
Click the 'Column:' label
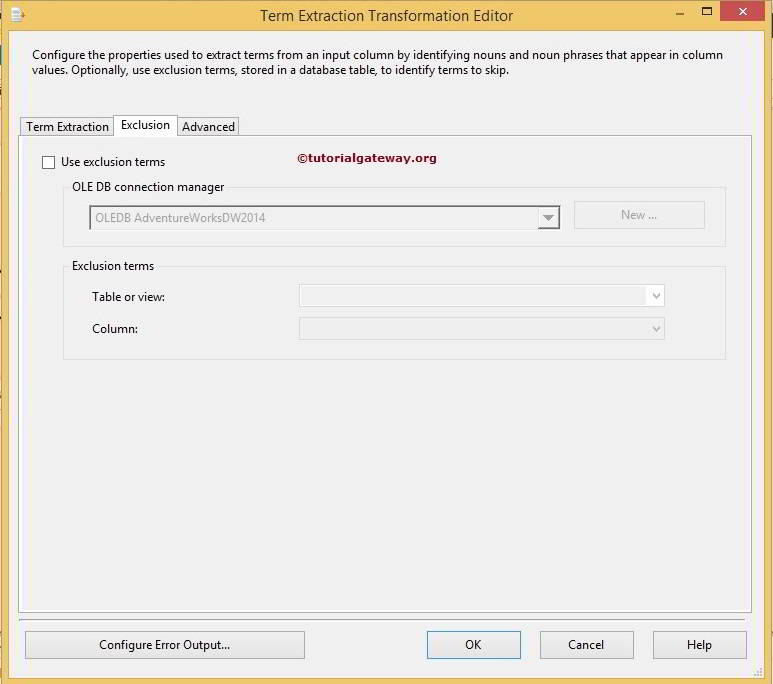point(115,329)
